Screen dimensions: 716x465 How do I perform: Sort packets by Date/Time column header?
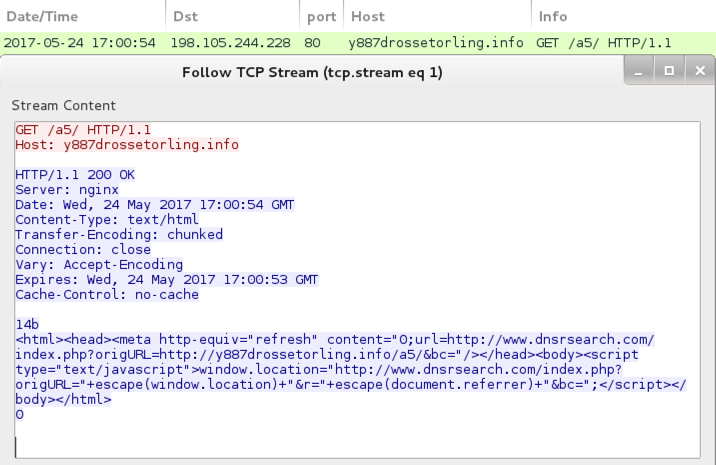(x=82, y=16)
